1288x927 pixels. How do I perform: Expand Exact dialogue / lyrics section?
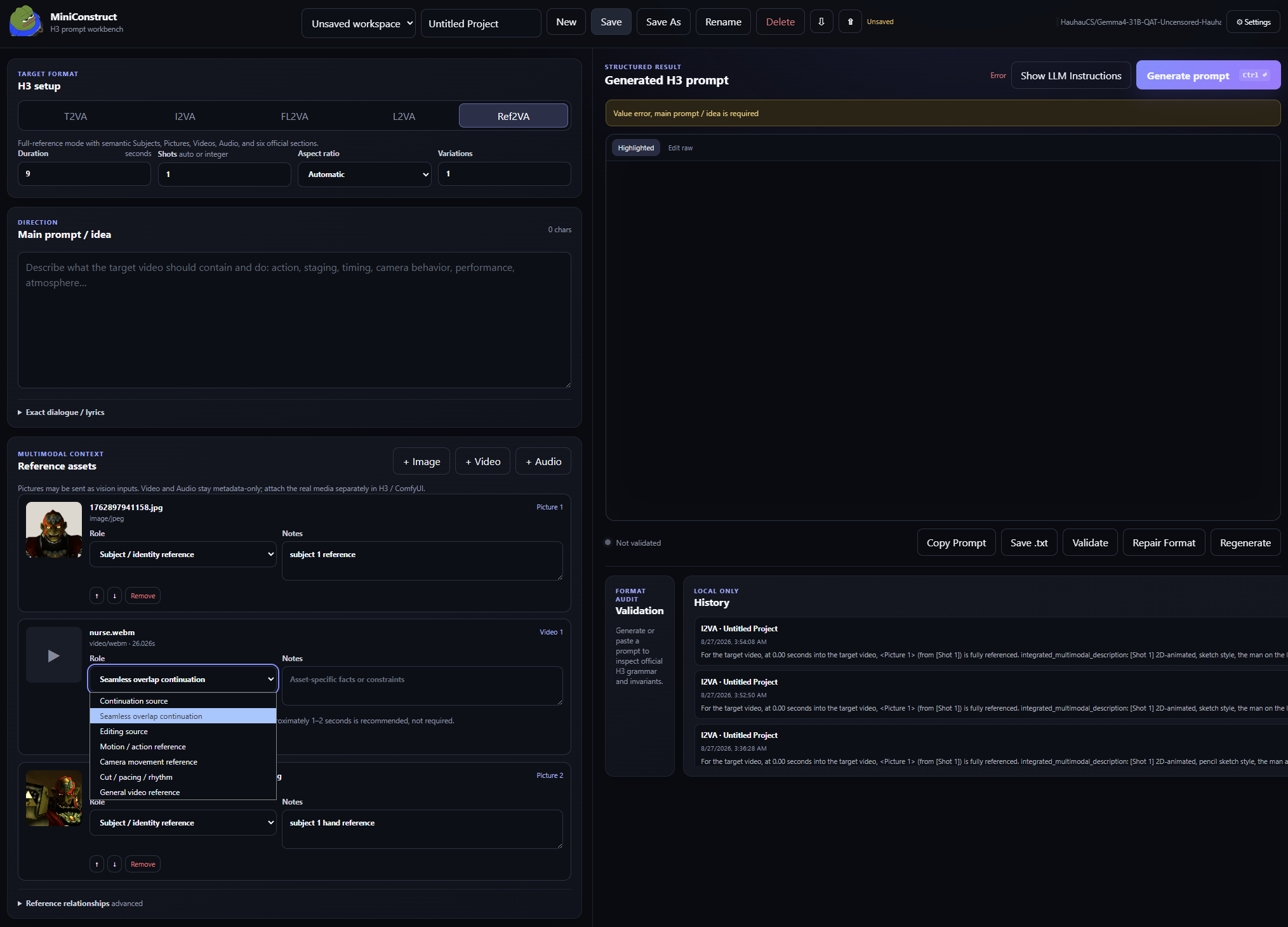click(x=61, y=412)
